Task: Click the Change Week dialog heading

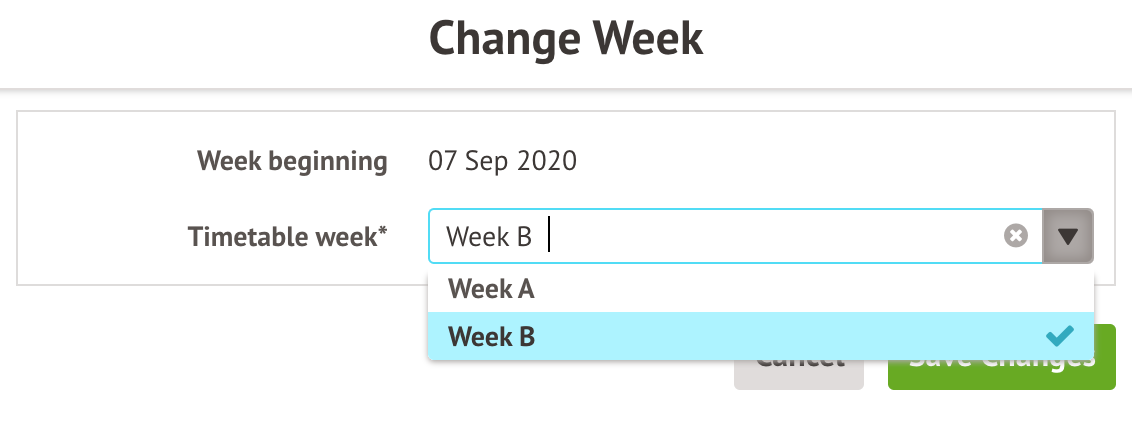Action: click(x=565, y=40)
